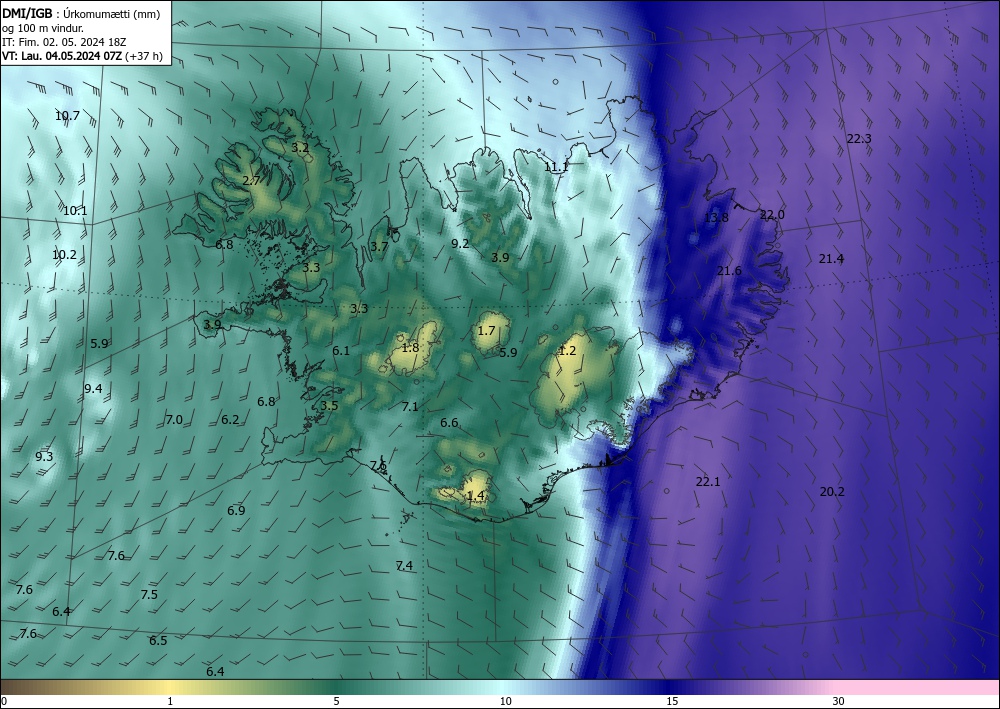Click the 9.2 map value

460,244
